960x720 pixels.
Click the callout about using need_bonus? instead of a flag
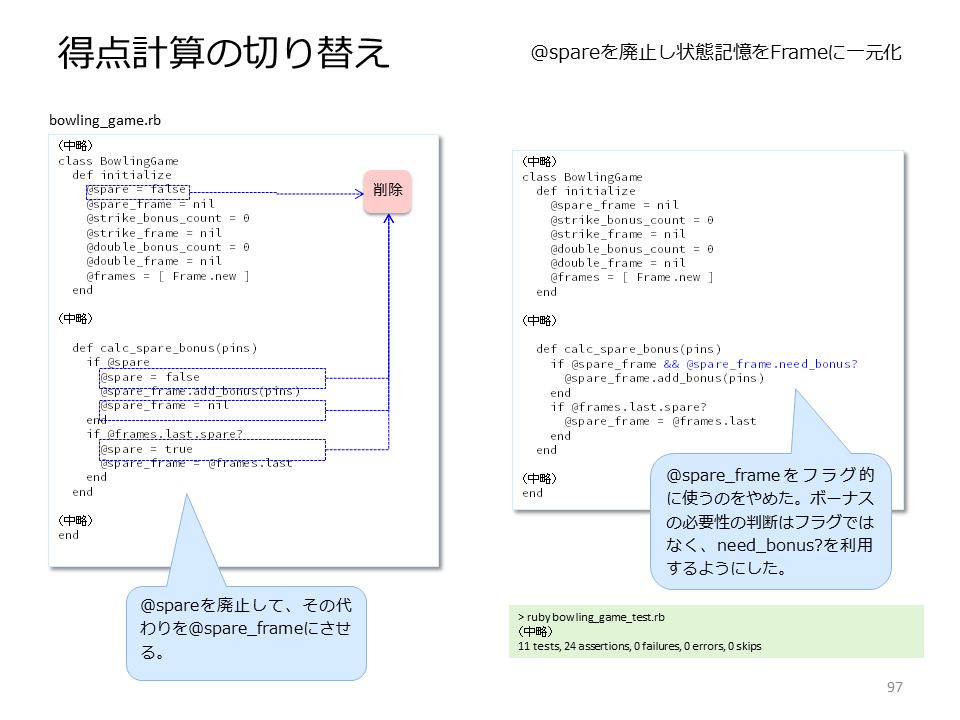(770, 521)
